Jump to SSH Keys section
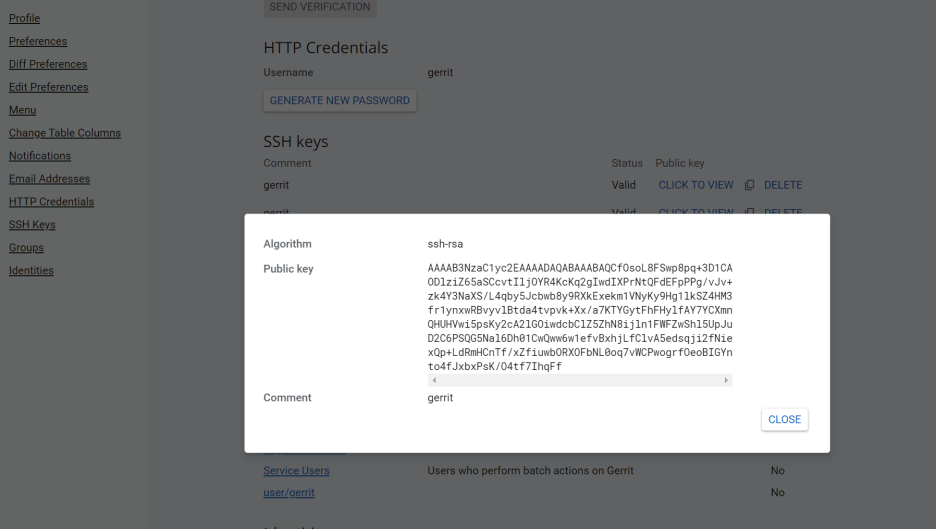 pos(32,224)
